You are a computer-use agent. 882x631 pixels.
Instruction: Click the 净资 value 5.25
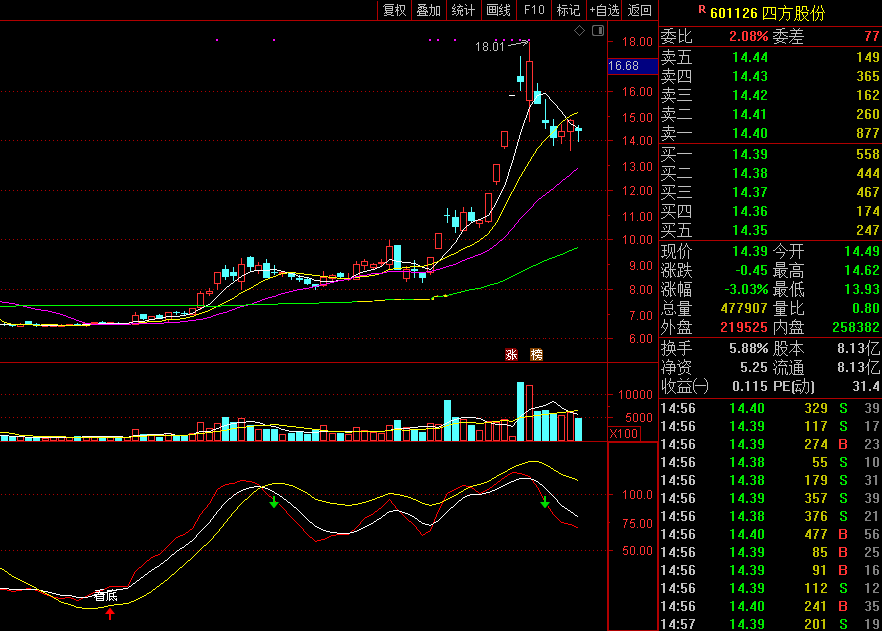pyautogui.click(x=754, y=368)
